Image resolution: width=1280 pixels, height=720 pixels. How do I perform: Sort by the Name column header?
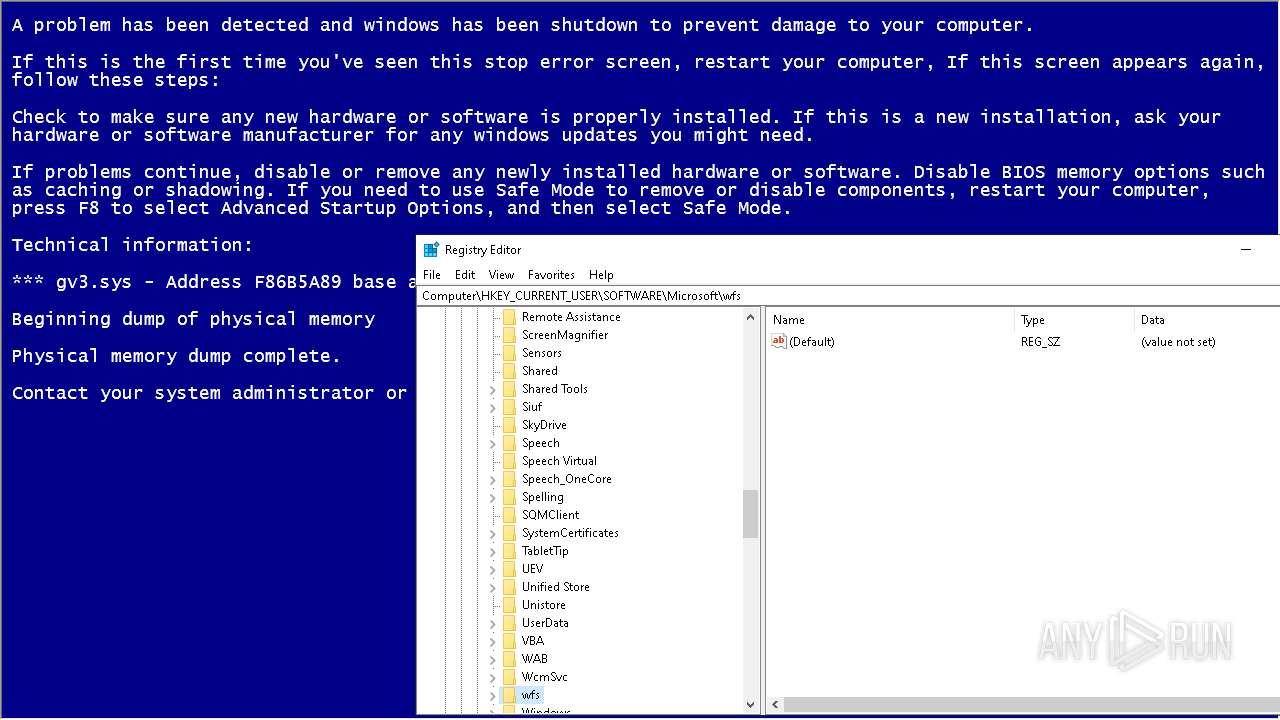[x=890, y=320]
